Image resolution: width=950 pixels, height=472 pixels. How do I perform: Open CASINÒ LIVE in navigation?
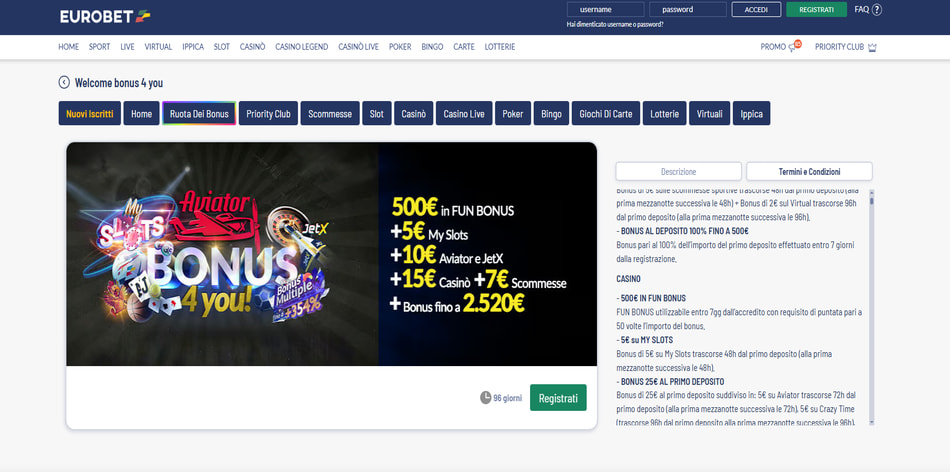359,47
